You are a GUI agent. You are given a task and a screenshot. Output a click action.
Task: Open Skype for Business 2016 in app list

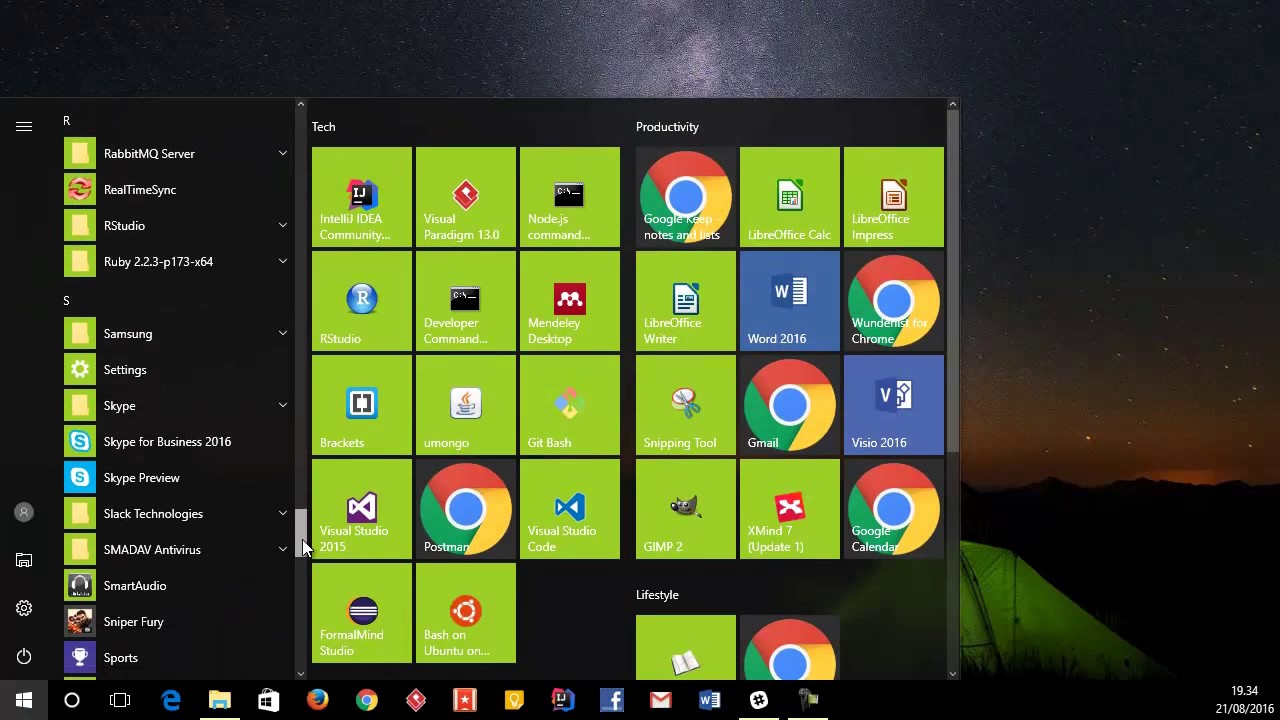(x=177, y=441)
